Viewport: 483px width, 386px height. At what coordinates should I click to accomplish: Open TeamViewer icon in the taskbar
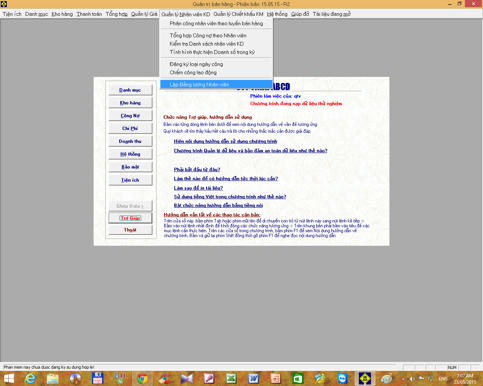(x=342, y=379)
